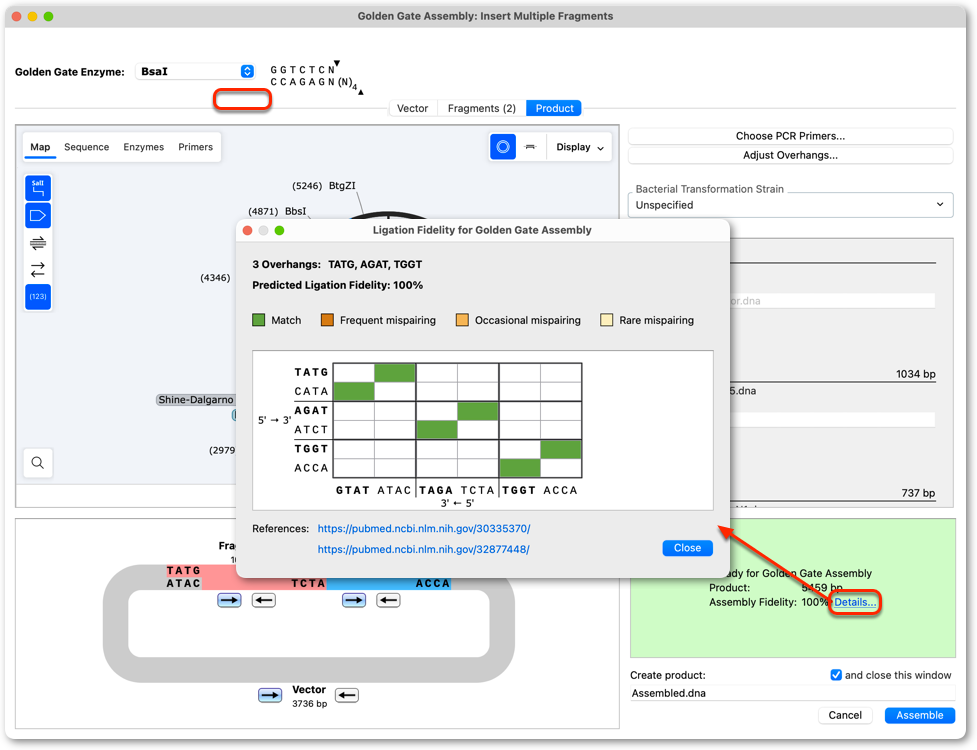Select the linear map view icon

(x=530, y=147)
